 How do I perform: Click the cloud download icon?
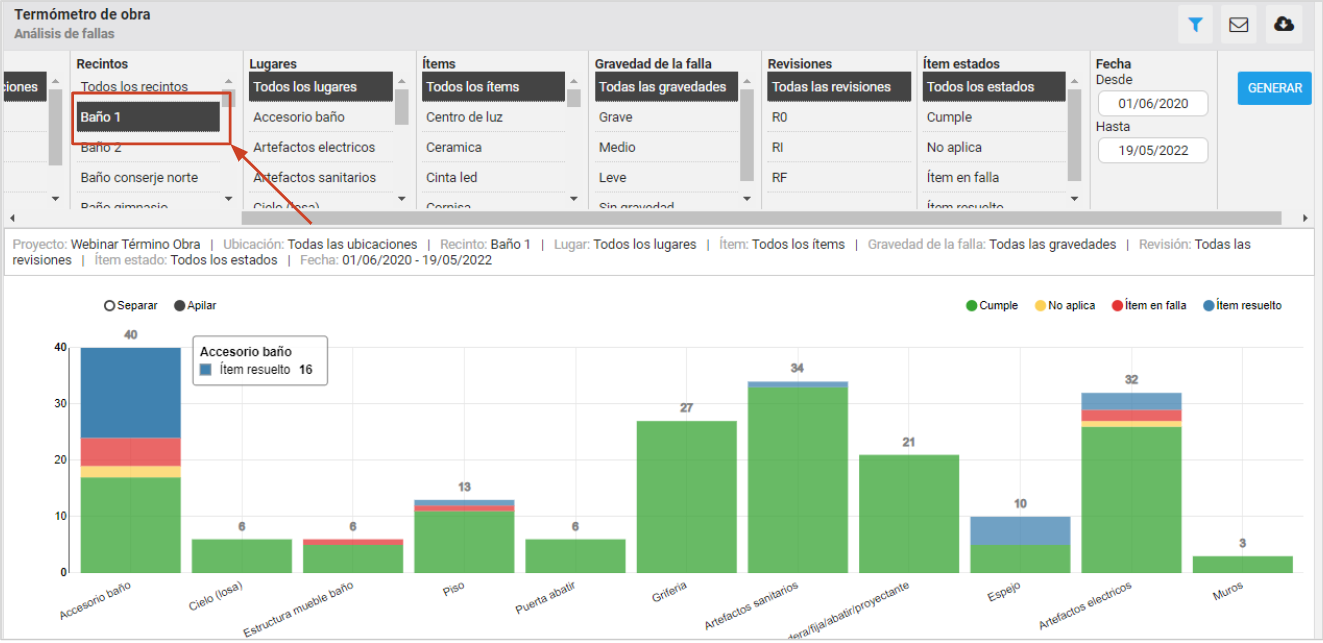tap(1284, 24)
